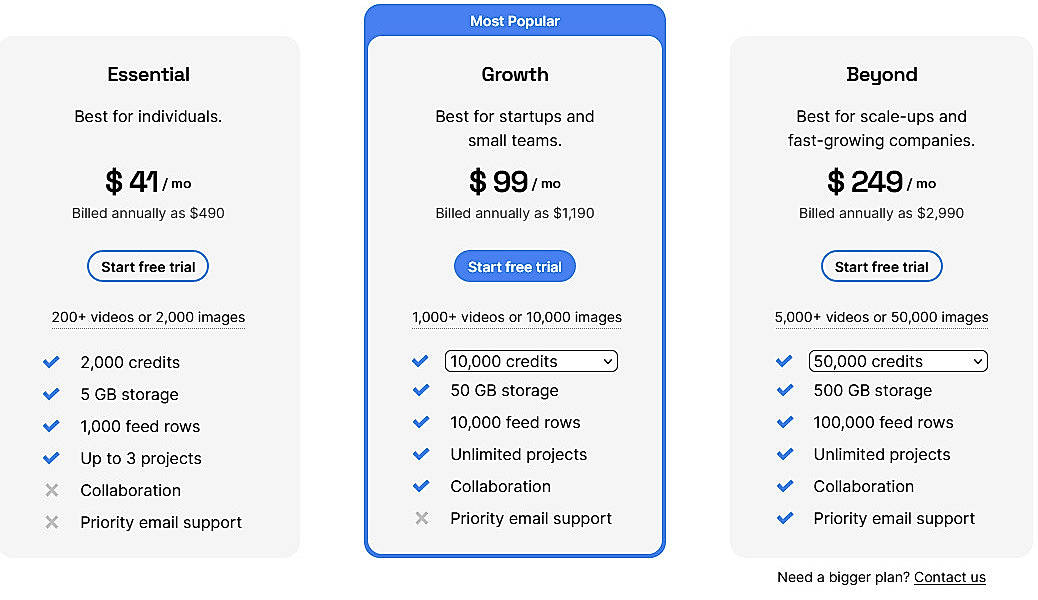This screenshot has height=600, width=1038.
Task: Click the checkmark beside Unlimited projects in Beyond
Action: coord(785,454)
